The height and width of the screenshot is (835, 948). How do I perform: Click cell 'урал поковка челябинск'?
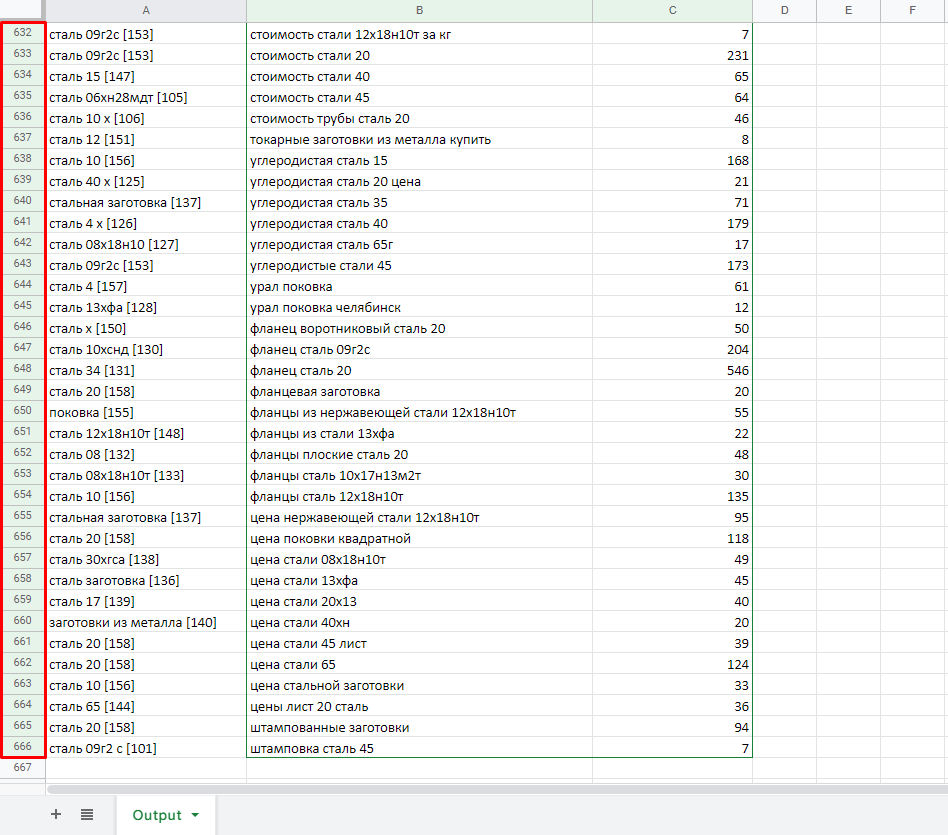click(x=419, y=308)
